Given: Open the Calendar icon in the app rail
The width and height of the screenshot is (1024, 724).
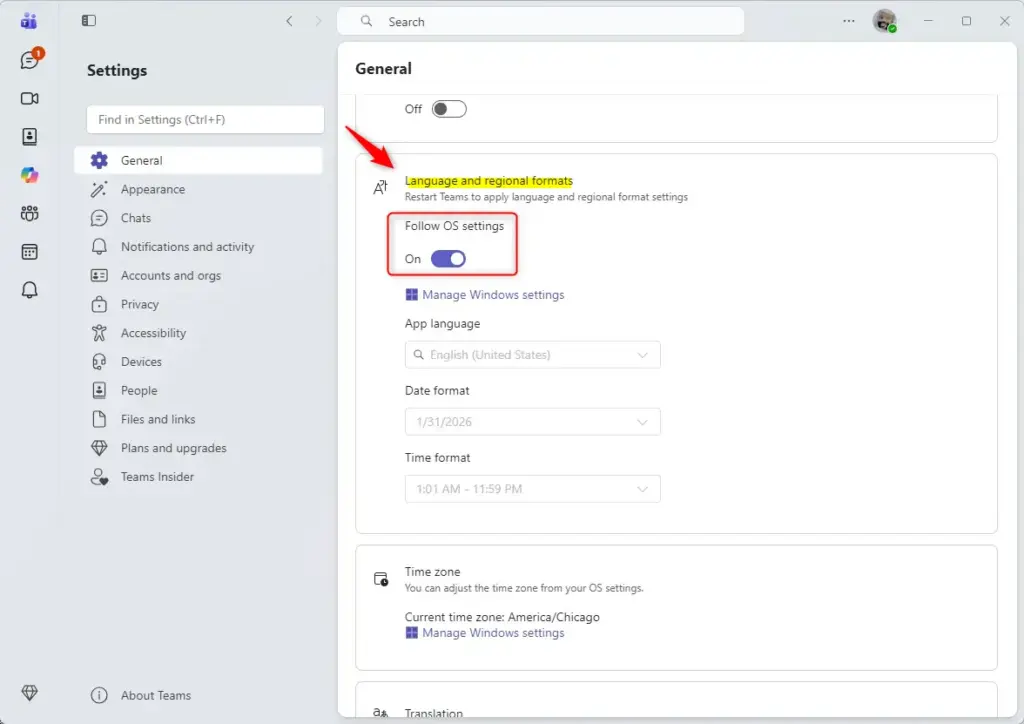Looking at the screenshot, I should coord(29,252).
